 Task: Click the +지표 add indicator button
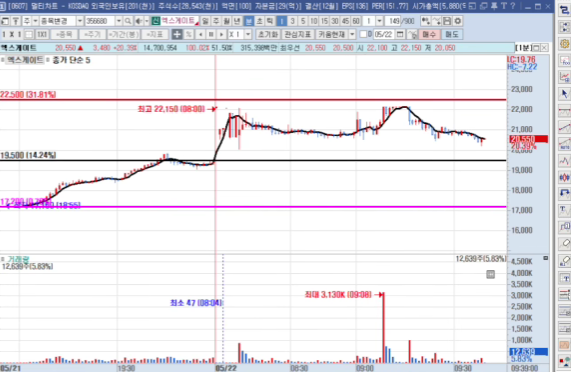pyautogui.click(x=154, y=35)
